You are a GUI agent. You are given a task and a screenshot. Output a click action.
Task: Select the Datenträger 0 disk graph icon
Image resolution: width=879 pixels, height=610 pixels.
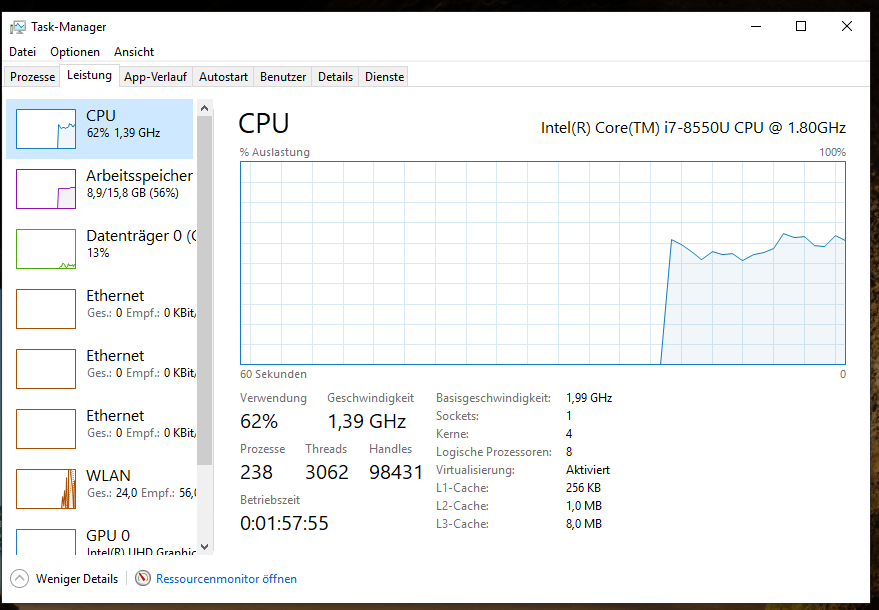(x=46, y=249)
